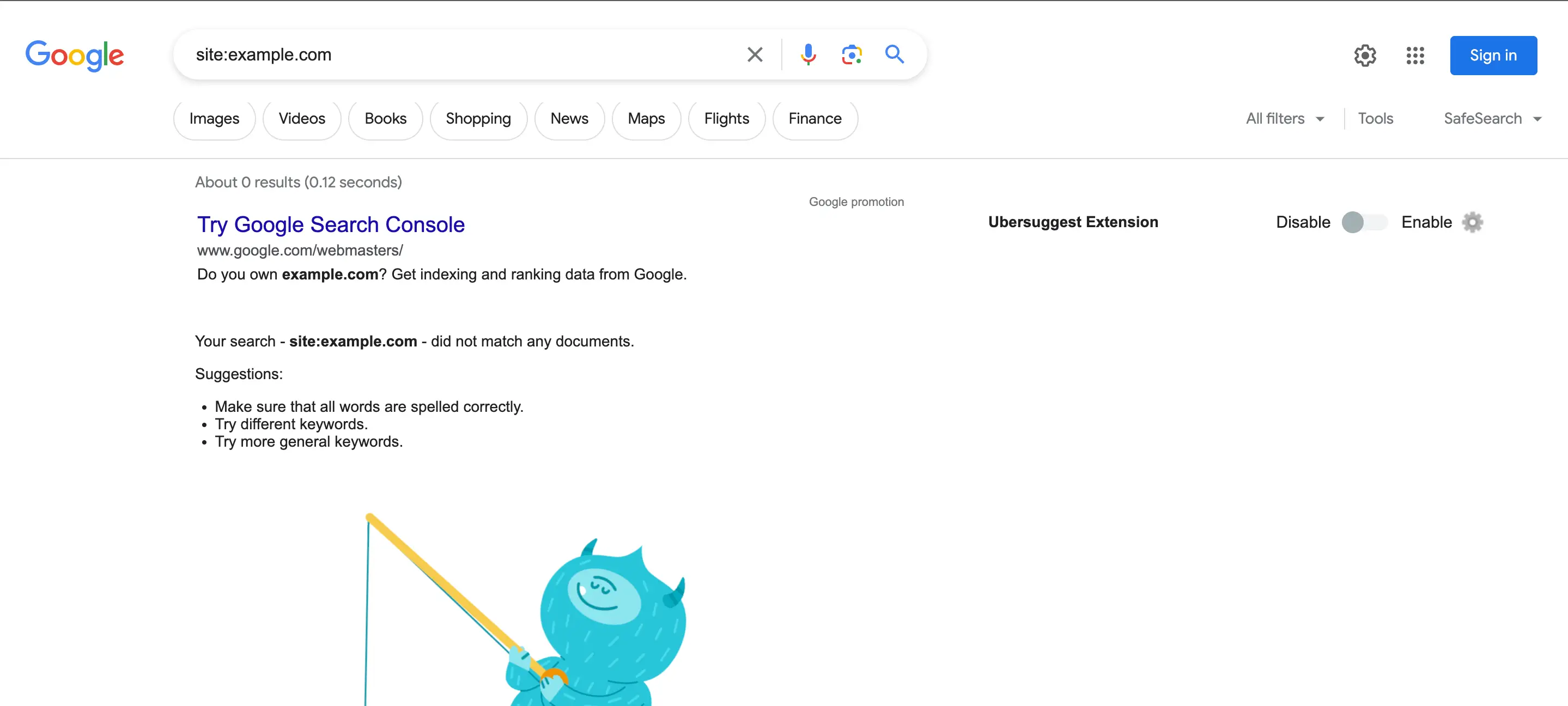
Task: Clear the search box with X icon
Action: [x=755, y=55]
